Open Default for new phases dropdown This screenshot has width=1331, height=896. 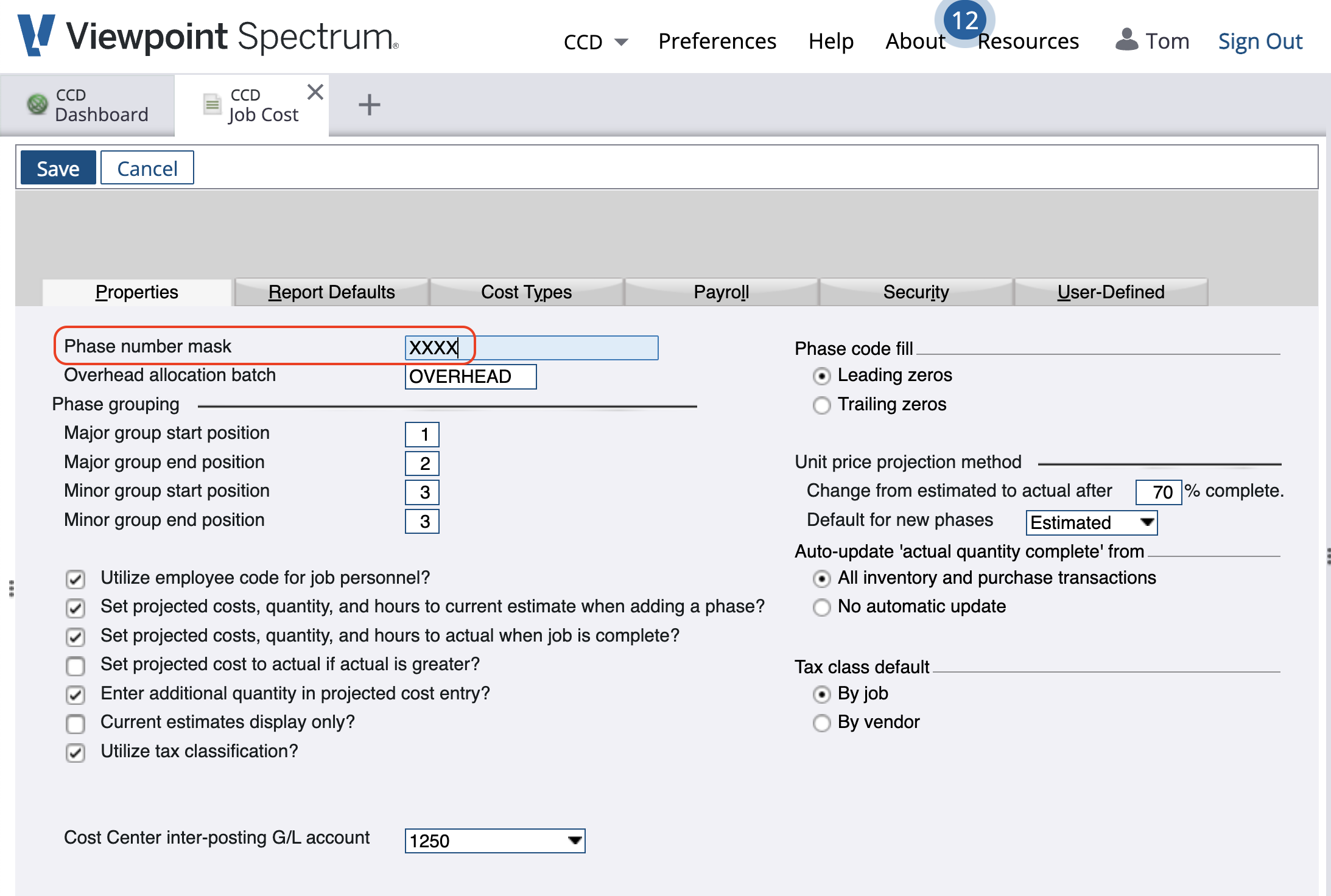tap(1092, 522)
